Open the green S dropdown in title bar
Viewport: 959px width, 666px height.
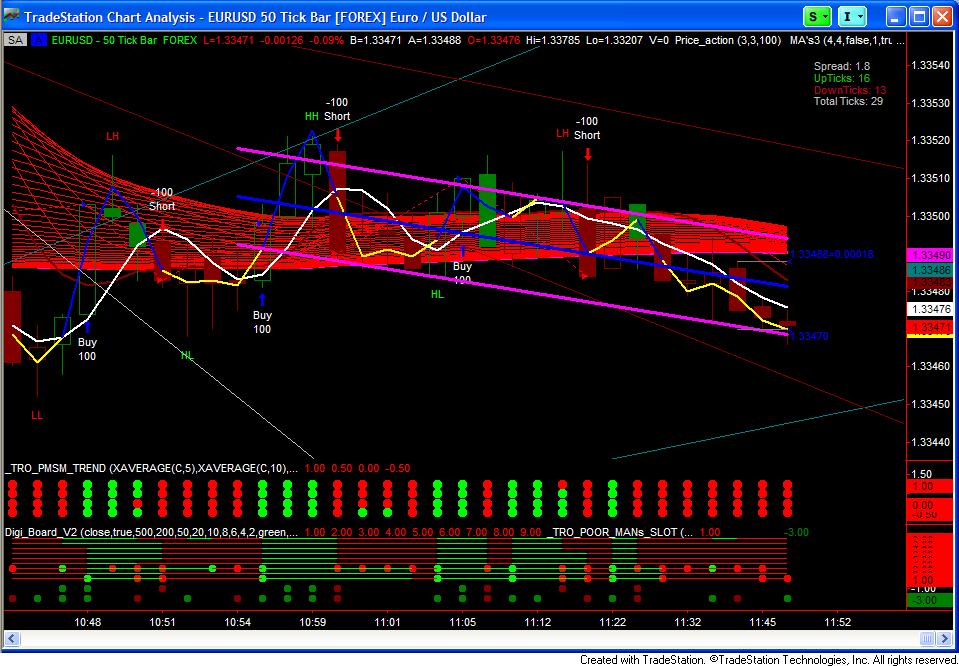(818, 17)
